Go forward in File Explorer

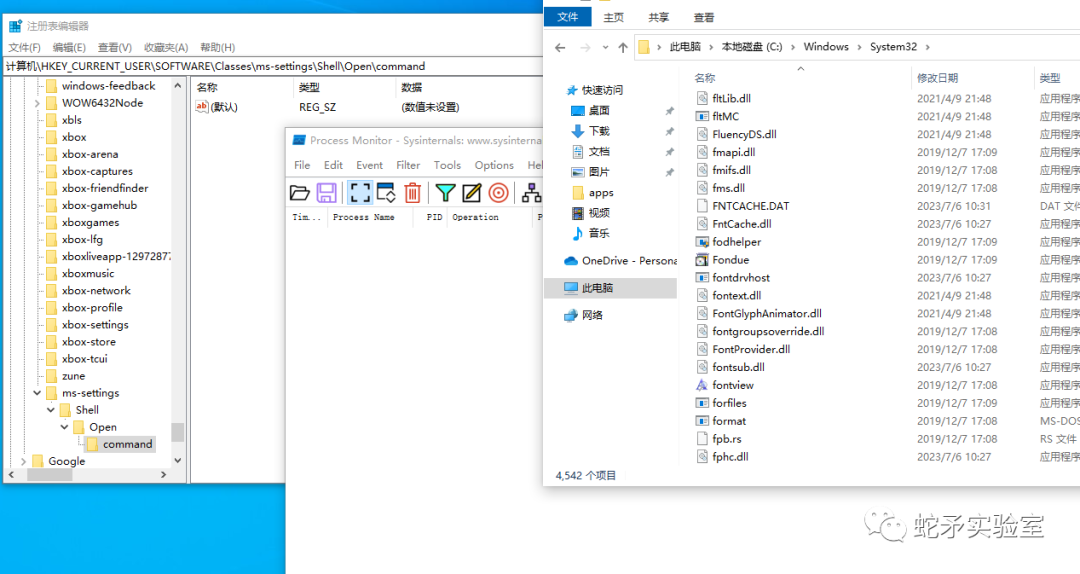point(585,48)
